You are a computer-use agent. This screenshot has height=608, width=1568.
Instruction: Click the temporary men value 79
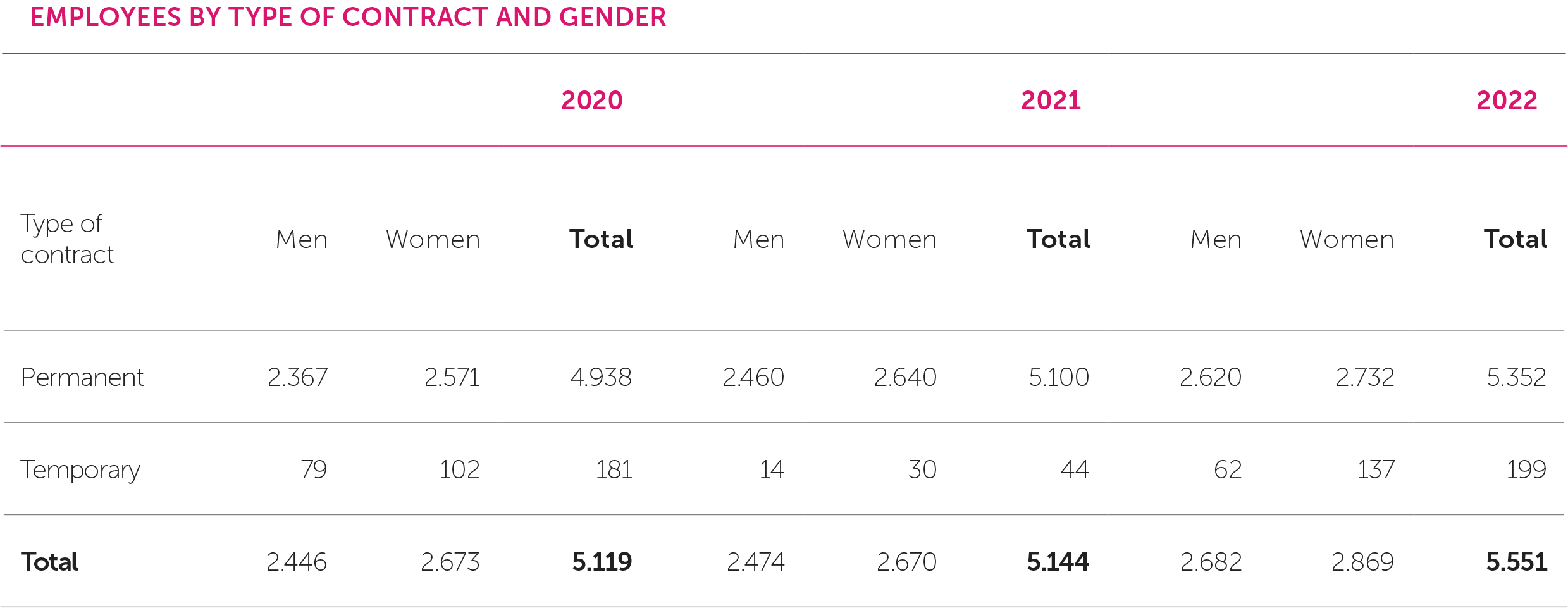(x=313, y=470)
